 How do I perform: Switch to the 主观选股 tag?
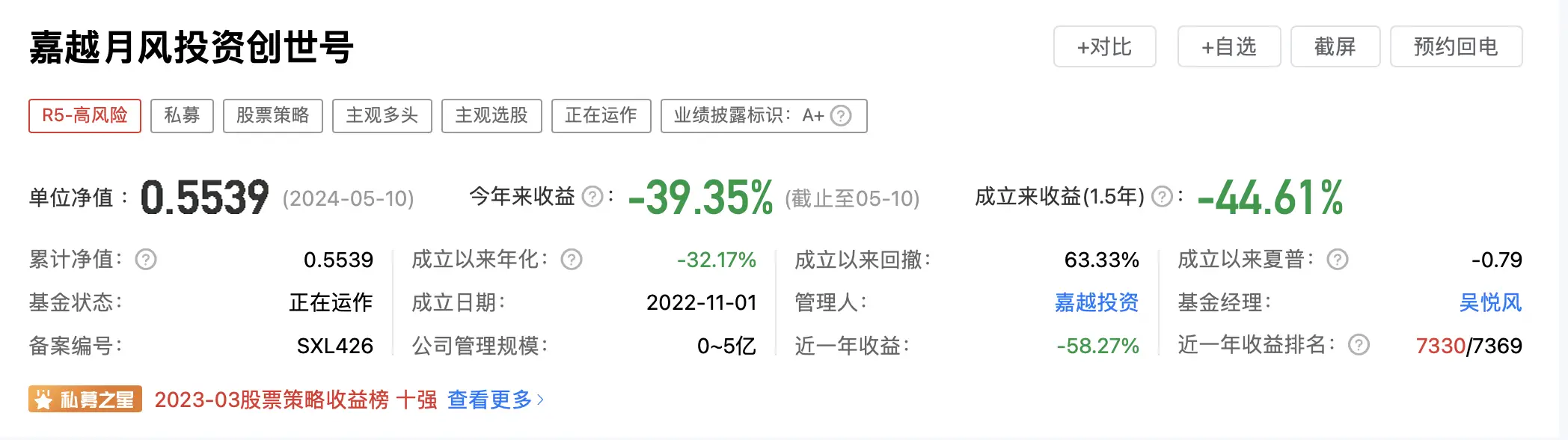coord(491,116)
